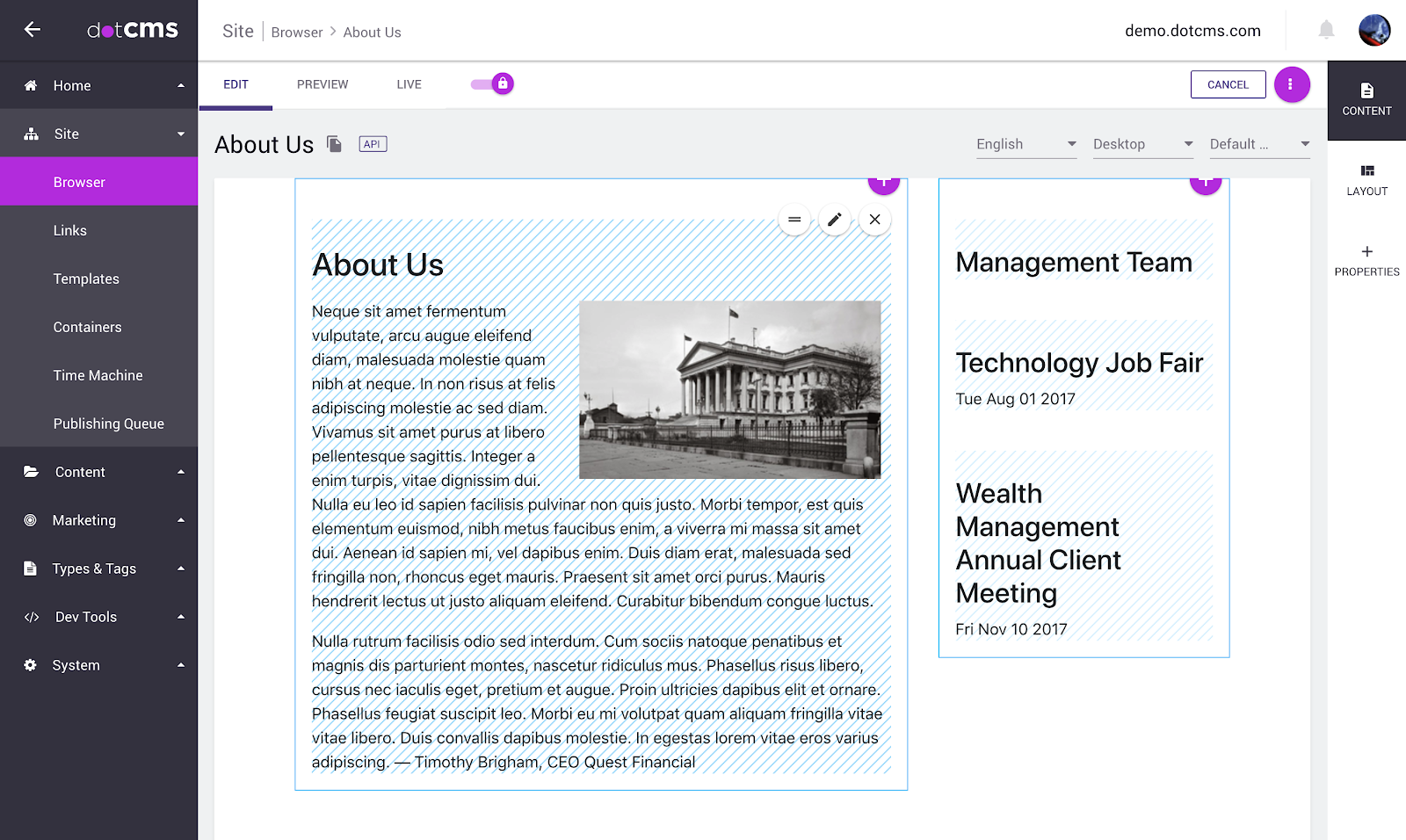Click the Site sitemap icon
The height and width of the screenshot is (840, 1406).
[x=31, y=134]
